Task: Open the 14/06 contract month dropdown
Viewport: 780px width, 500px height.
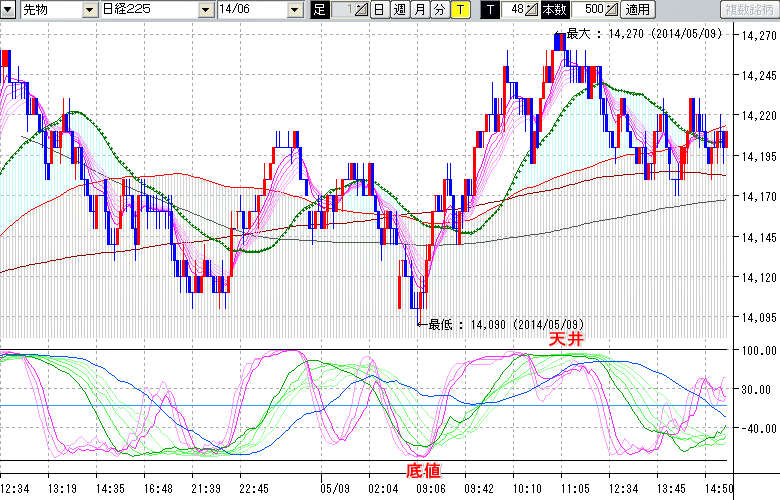Action: [x=294, y=10]
